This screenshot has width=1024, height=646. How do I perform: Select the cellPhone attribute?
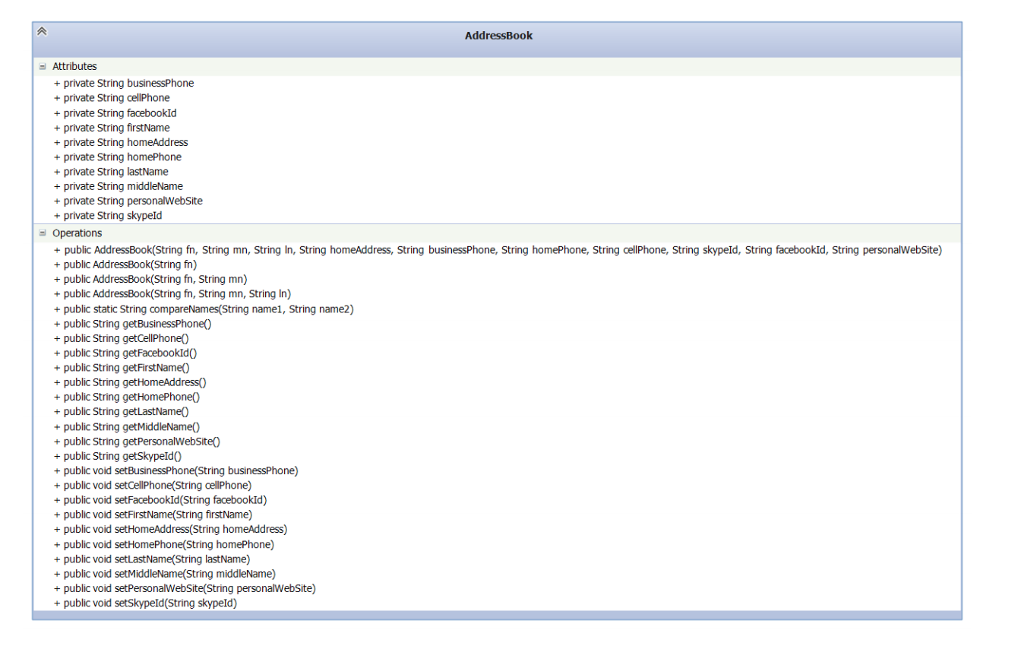coord(113,98)
